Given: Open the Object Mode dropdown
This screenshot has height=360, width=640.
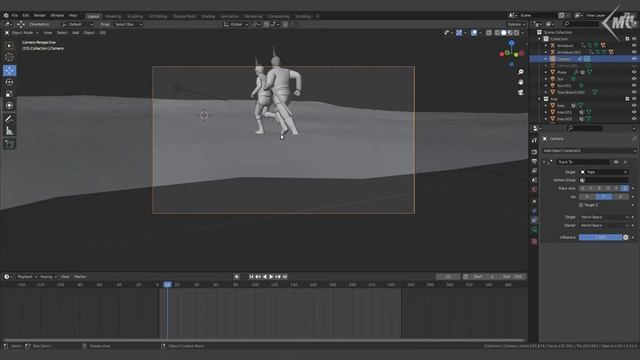Looking at the screenshot, I should [22, 33].
